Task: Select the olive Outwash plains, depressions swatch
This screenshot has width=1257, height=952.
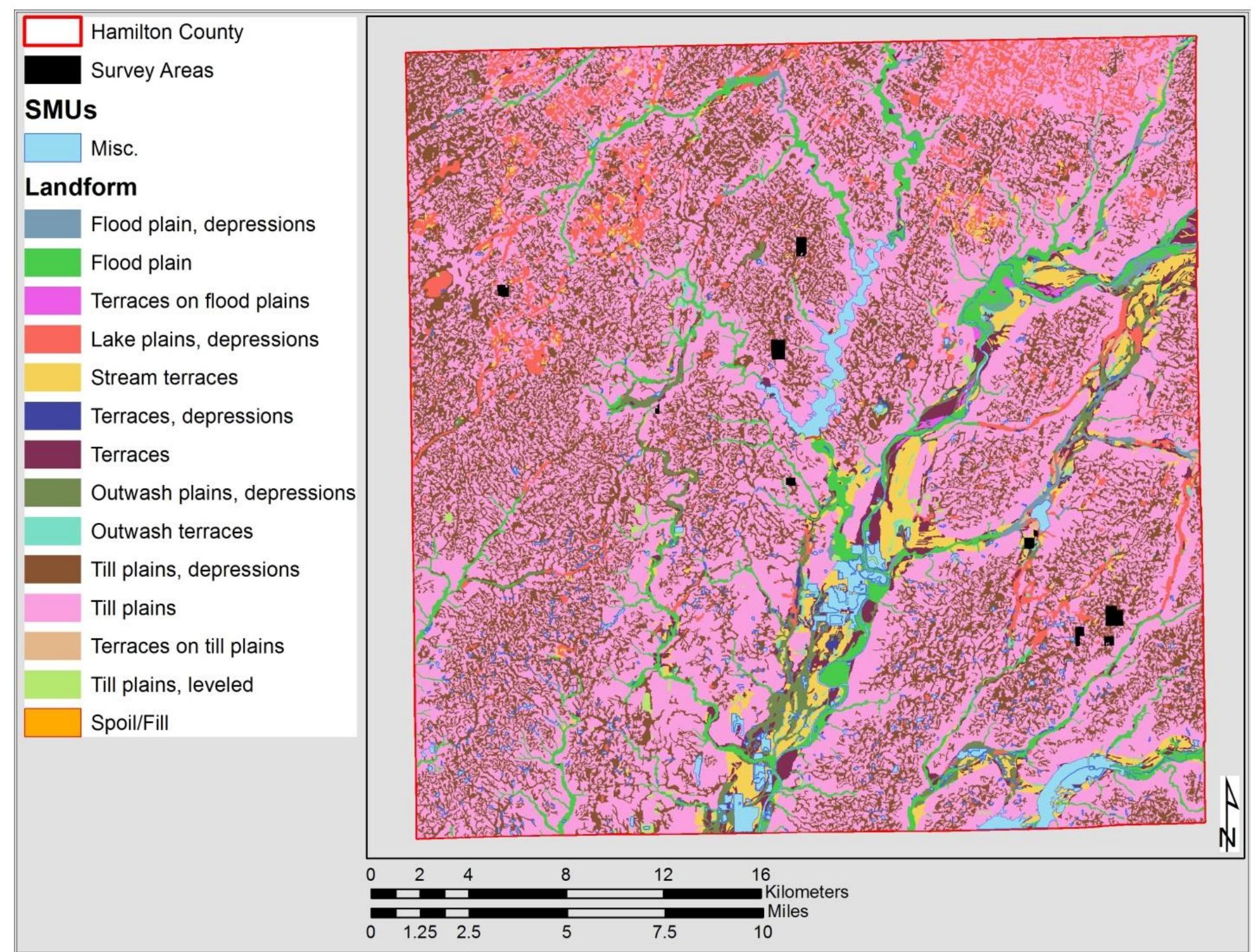Action: [x=53, y=493]
